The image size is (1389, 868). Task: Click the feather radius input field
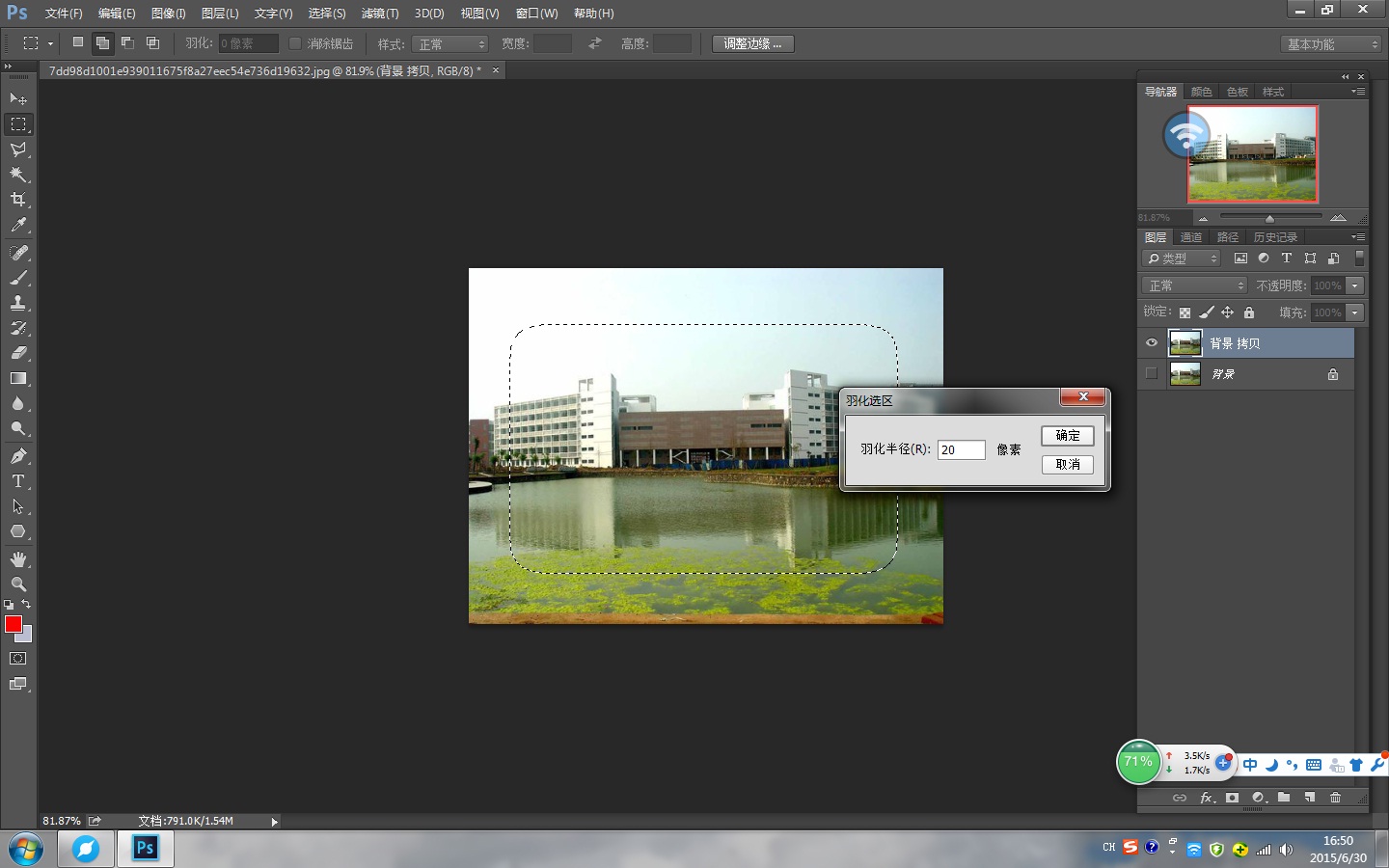coord(962,449)
